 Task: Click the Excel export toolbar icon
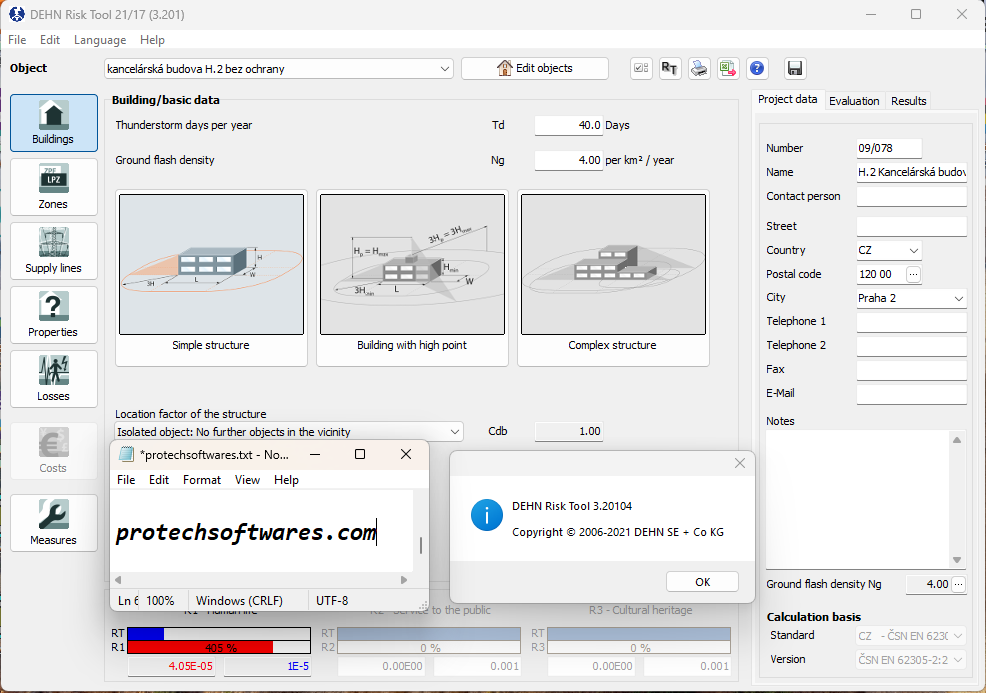click(728, 68)
